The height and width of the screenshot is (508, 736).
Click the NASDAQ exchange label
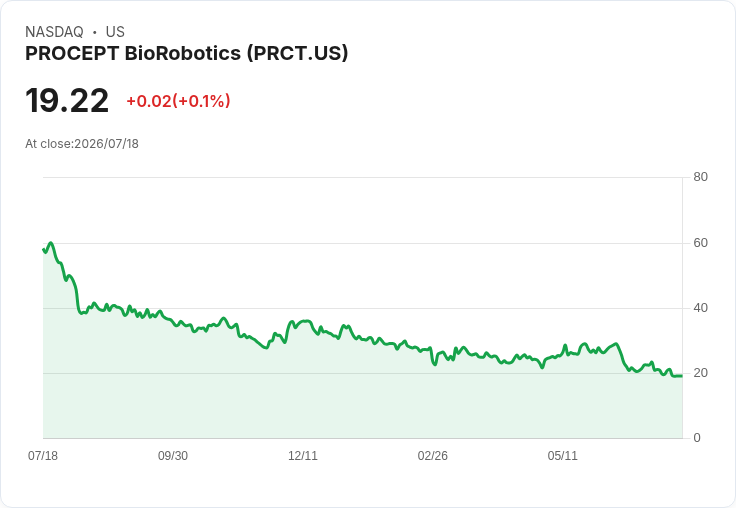click(54, 32)
